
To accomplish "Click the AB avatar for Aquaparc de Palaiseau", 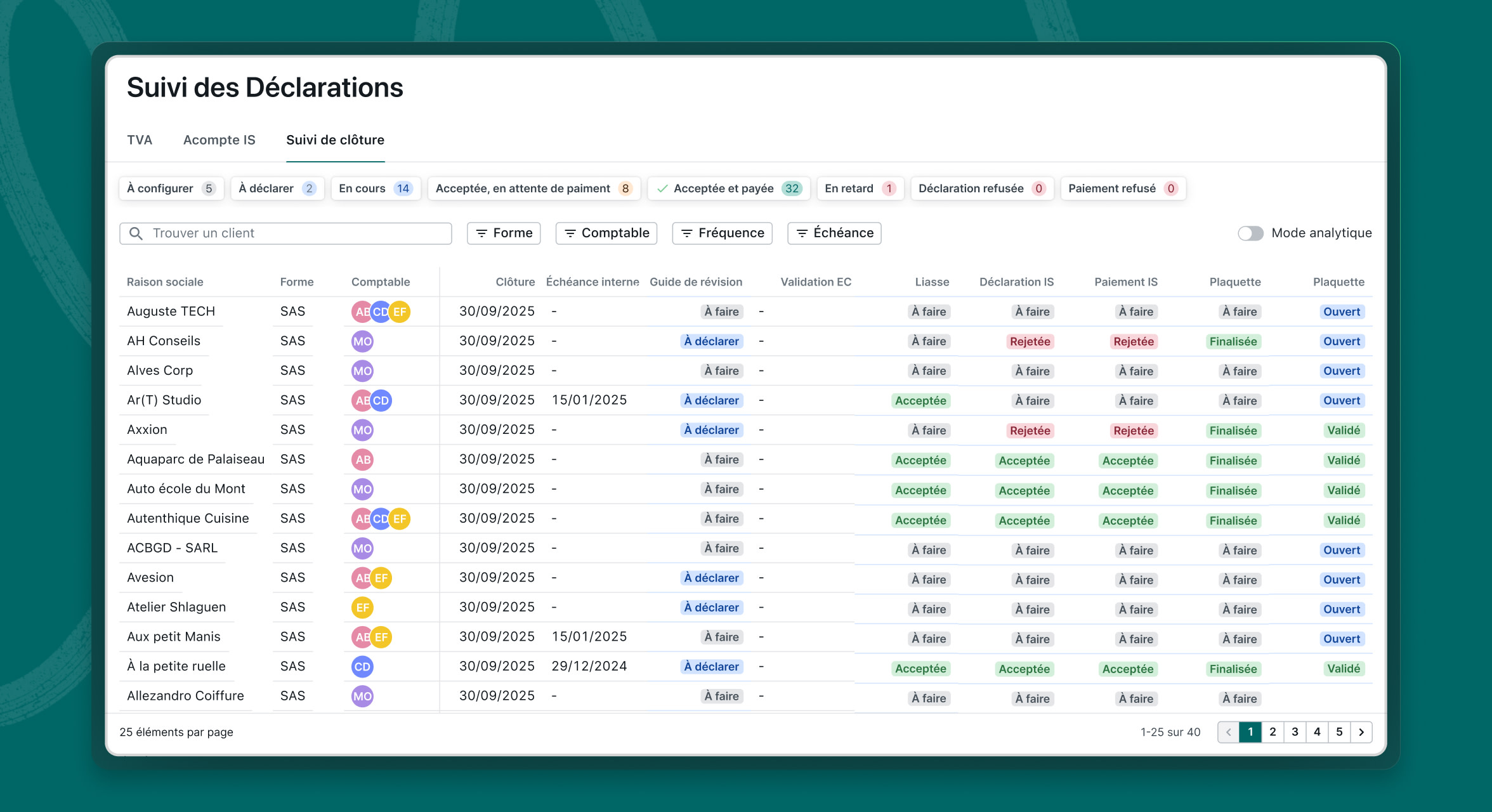I will (x=362, y=460).
